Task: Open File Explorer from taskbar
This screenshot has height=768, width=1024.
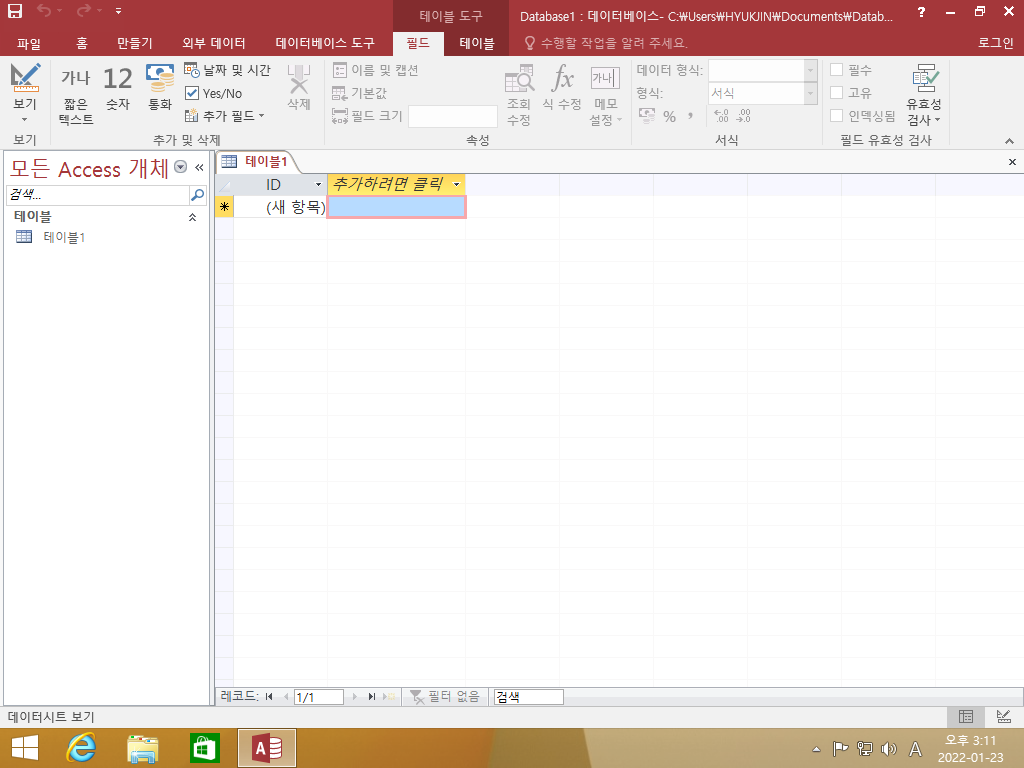Action: pos(142,748)
